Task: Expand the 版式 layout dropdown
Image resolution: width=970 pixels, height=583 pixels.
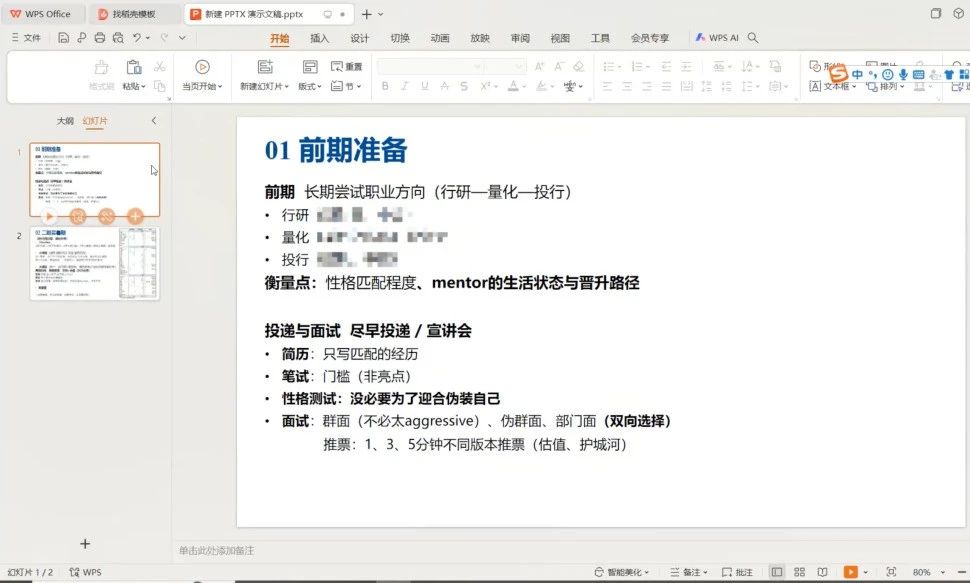Action: pyautogui.click(x=311, y=87)
